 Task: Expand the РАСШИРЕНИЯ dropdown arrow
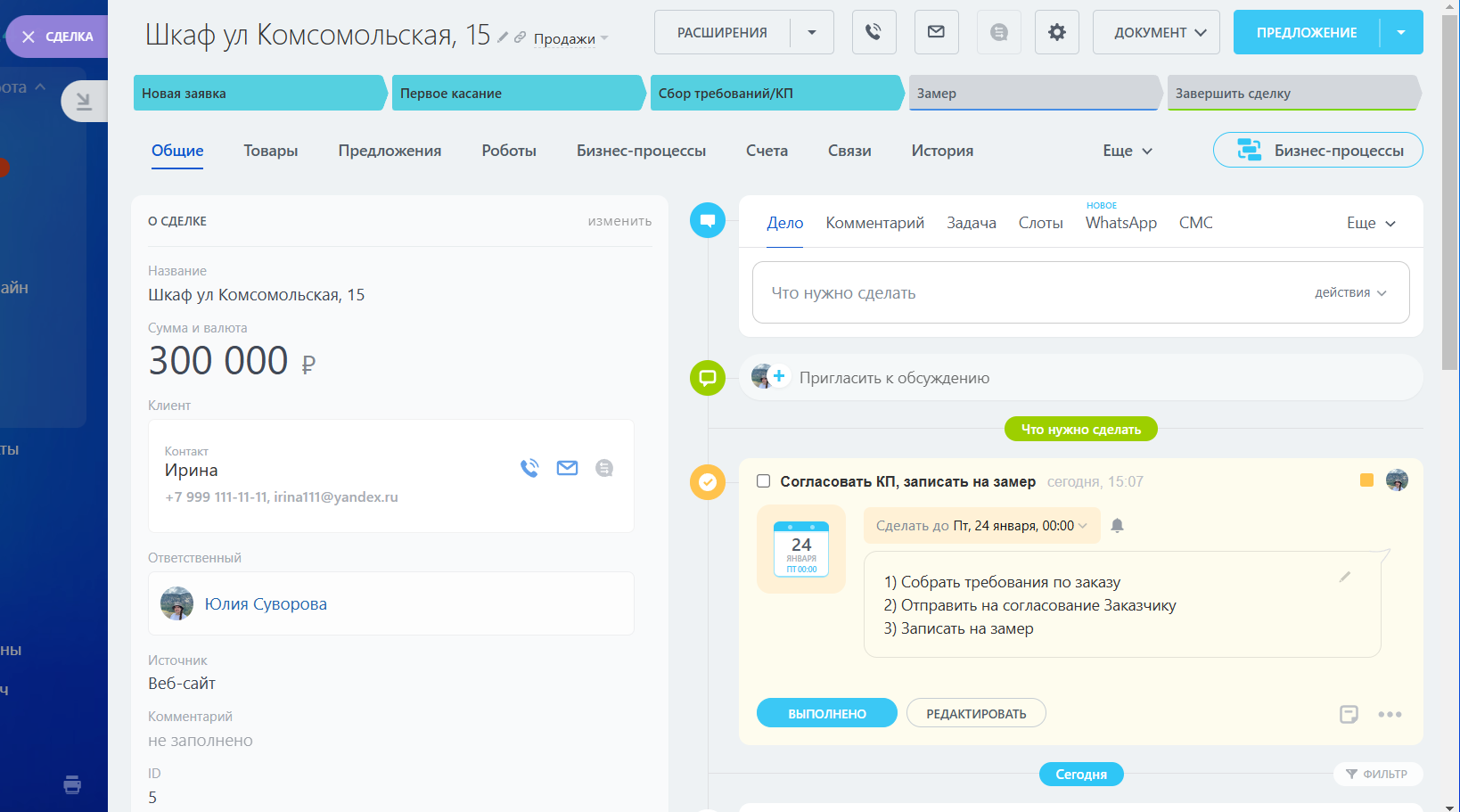pyautogui.click(x=812, y=32)
